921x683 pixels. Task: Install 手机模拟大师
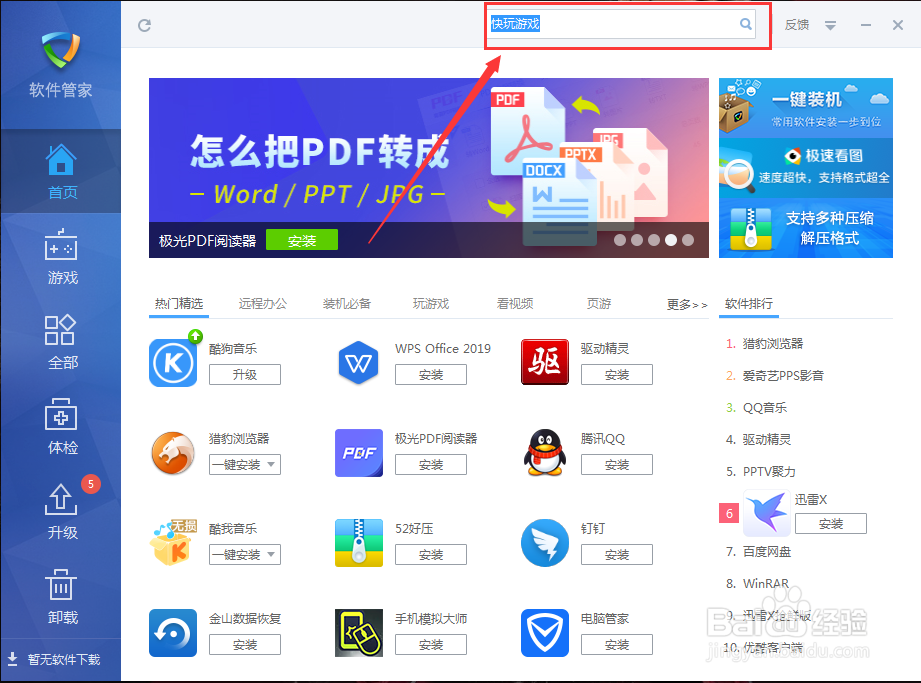click(431, 644)
